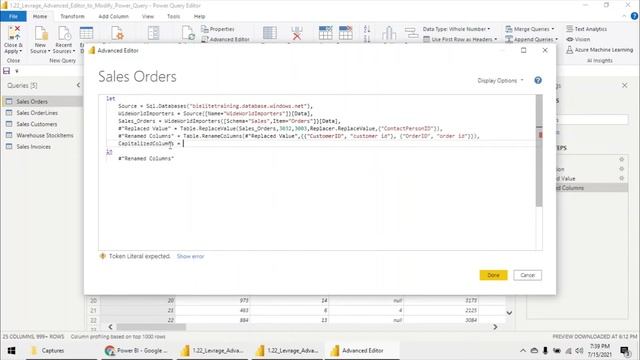Switch to the Transform ribbon tab
The image size is (640, 360).
pos(72,16)
